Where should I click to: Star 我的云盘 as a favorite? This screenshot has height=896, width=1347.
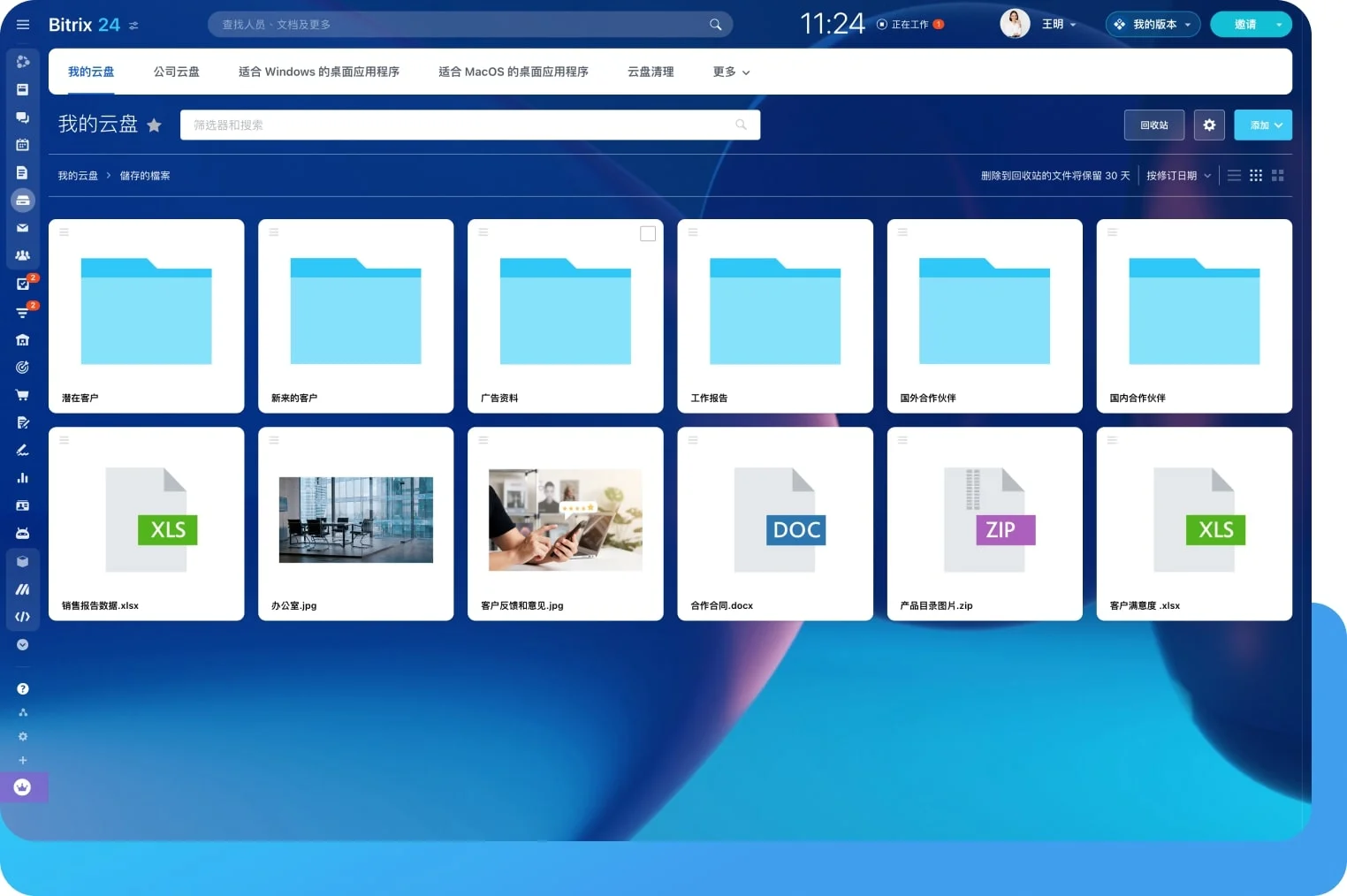point(154,125)
